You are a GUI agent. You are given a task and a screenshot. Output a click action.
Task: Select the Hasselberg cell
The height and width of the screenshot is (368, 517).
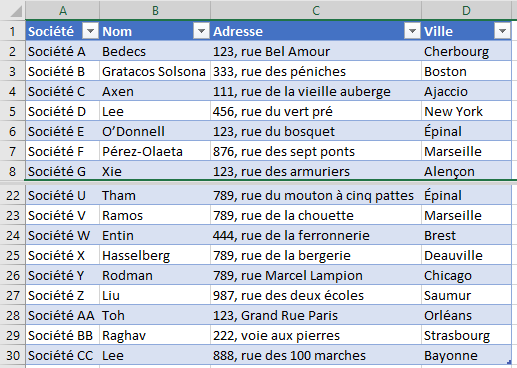point(155,255)
